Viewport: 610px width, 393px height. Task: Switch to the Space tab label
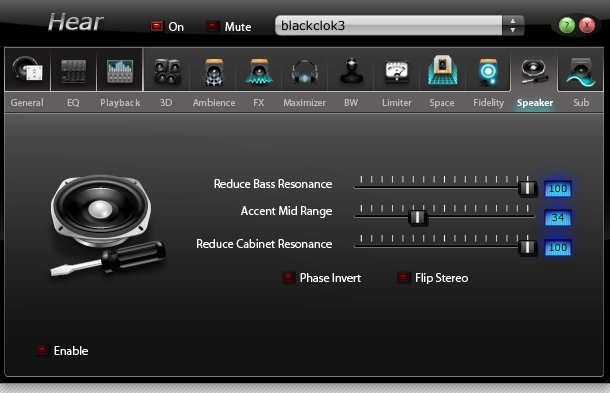coord(442,103)
